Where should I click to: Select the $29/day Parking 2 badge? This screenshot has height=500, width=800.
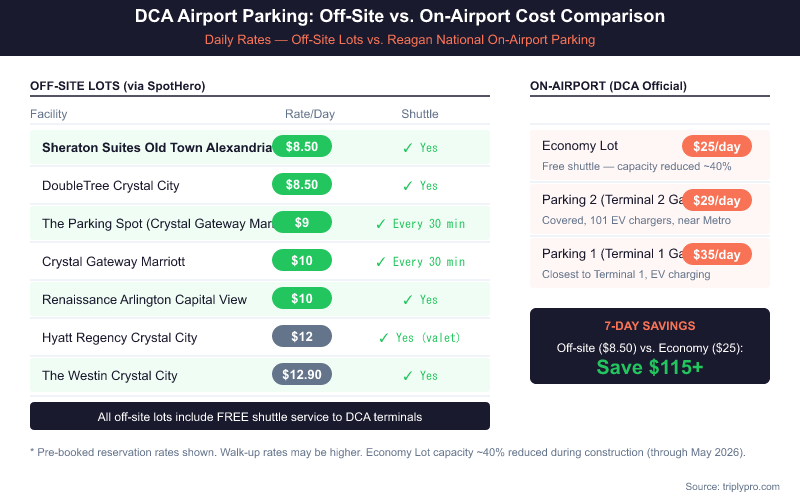coord(716,201)
